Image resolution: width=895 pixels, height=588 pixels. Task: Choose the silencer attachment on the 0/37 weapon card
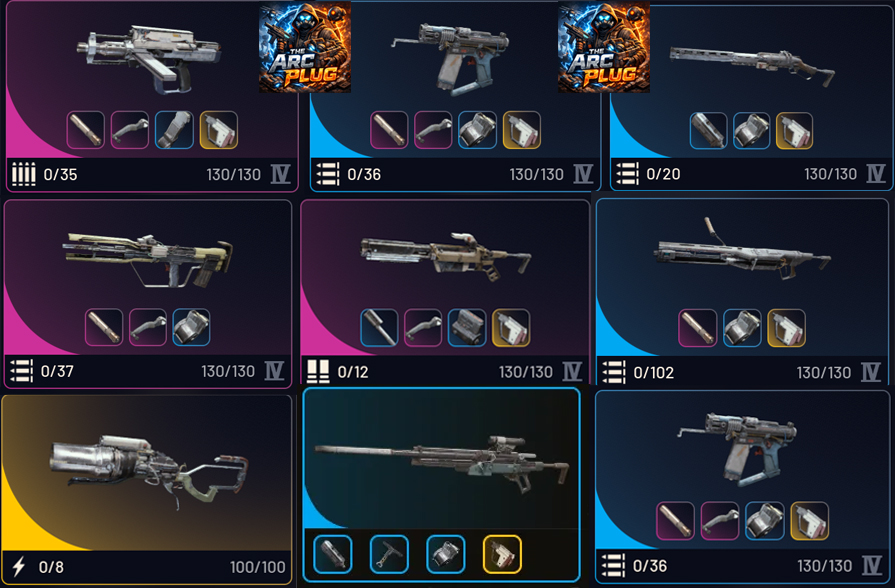(x=104, y=327)
